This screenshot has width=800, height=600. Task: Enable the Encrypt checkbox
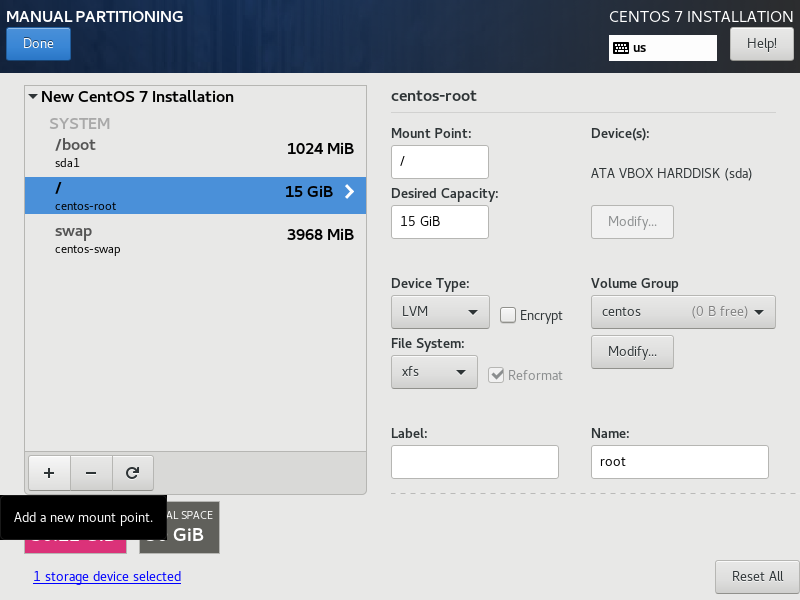pyautogui.click(x=508, y=315)
